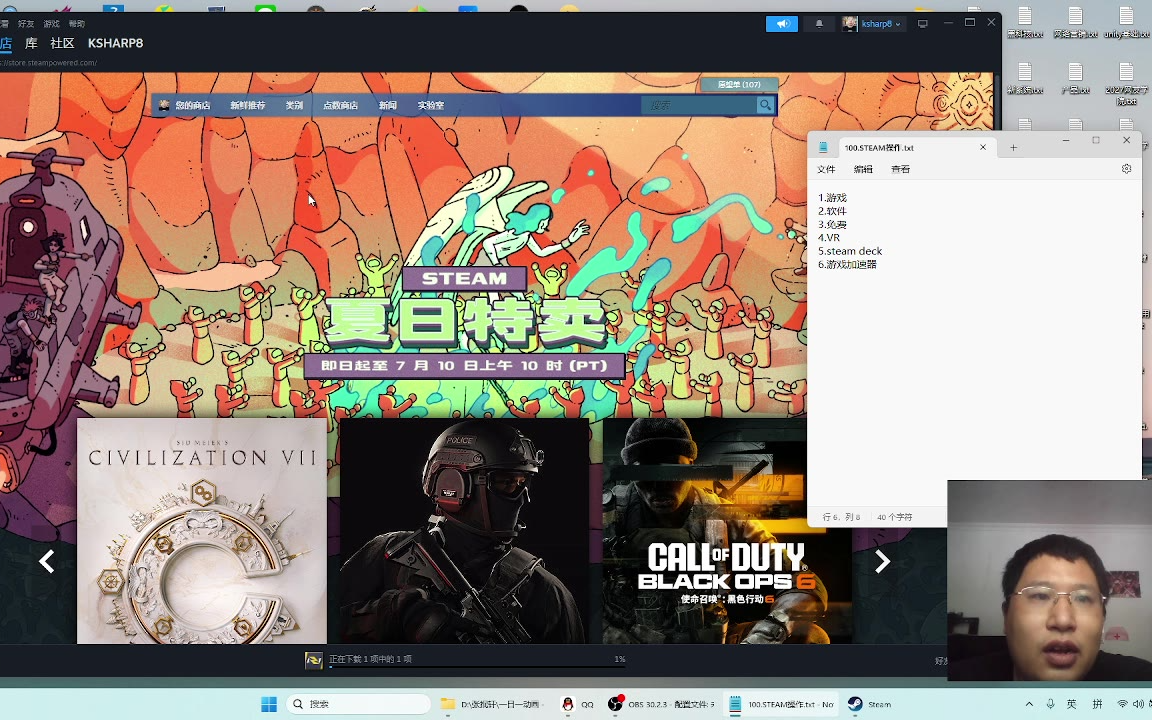Click the Notepad line and column status
Screen dimensions: 1152x720
tap(841, 517)
